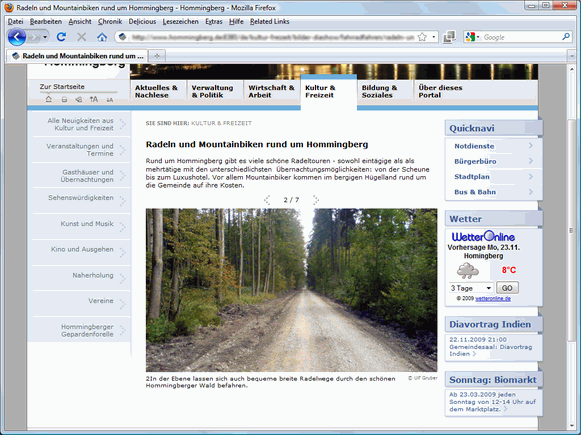This screenshot has width=581, height=435.
Task: Open the Datei menu
Action: tap(16, 21)
